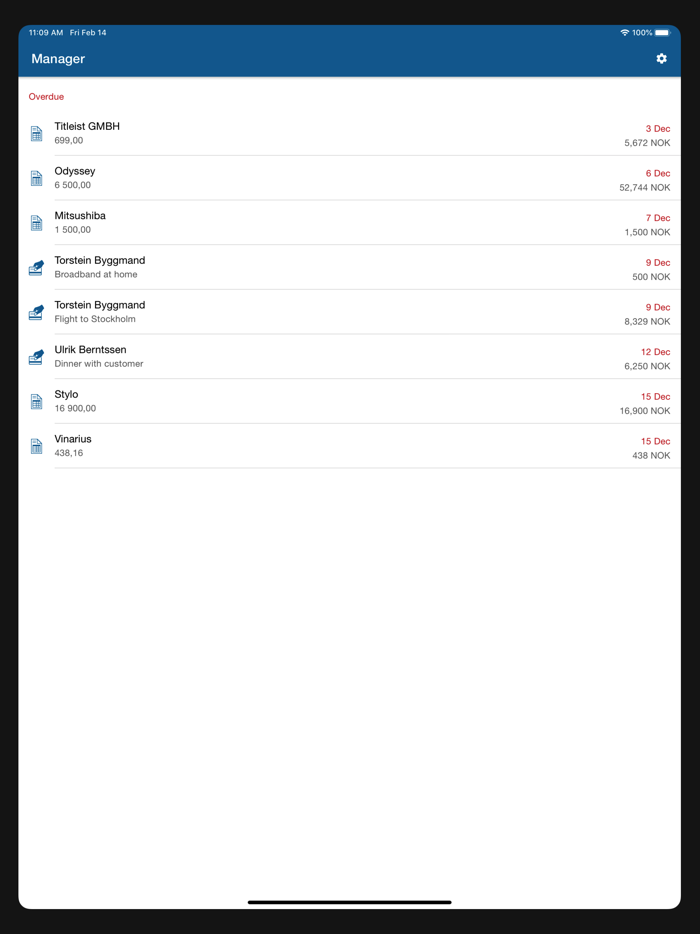Click the Wi-Fi icon in the status bar
Viewport: 700px width, 934px height.
[x=624, y=32]
